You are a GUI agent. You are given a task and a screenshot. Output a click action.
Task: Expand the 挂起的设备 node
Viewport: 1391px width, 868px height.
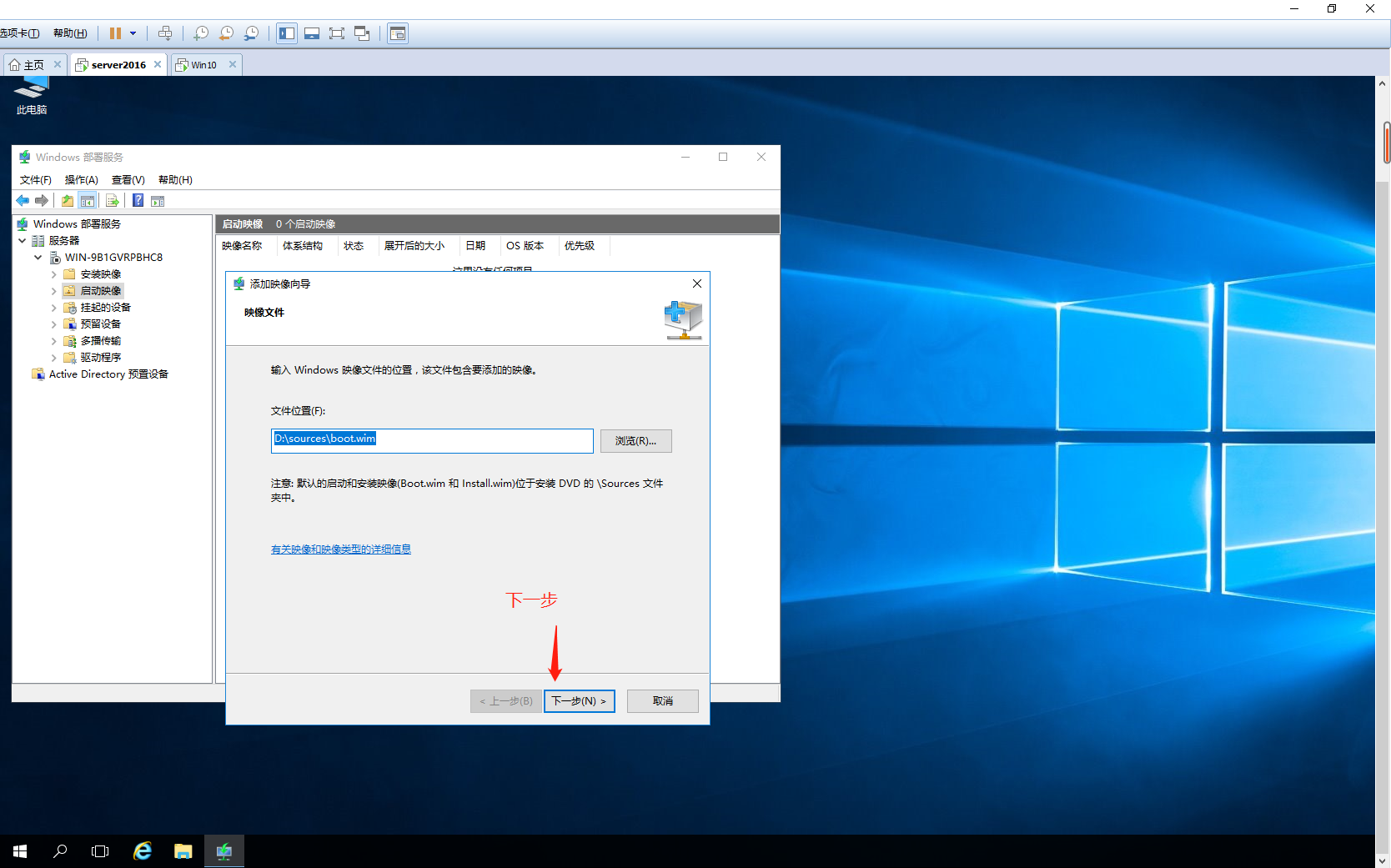click(54, 308)
